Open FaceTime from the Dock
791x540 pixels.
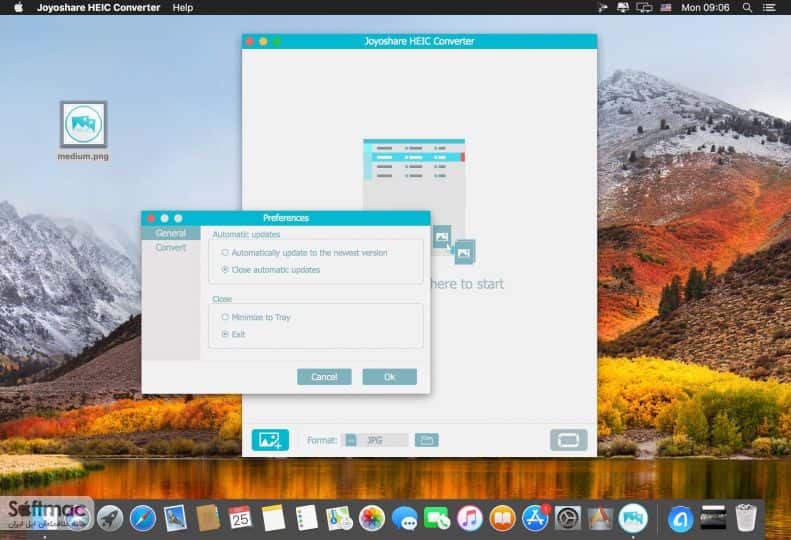pos(436,518)
